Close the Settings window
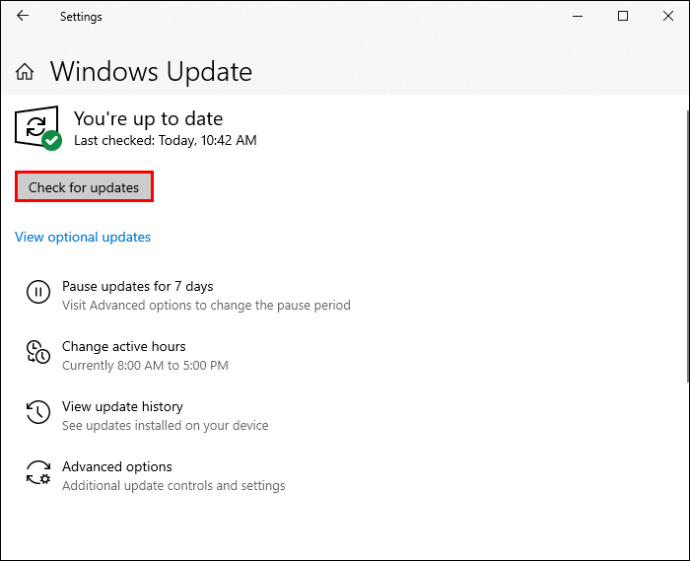Screen dimensions: 690x561 pos(668,16)
